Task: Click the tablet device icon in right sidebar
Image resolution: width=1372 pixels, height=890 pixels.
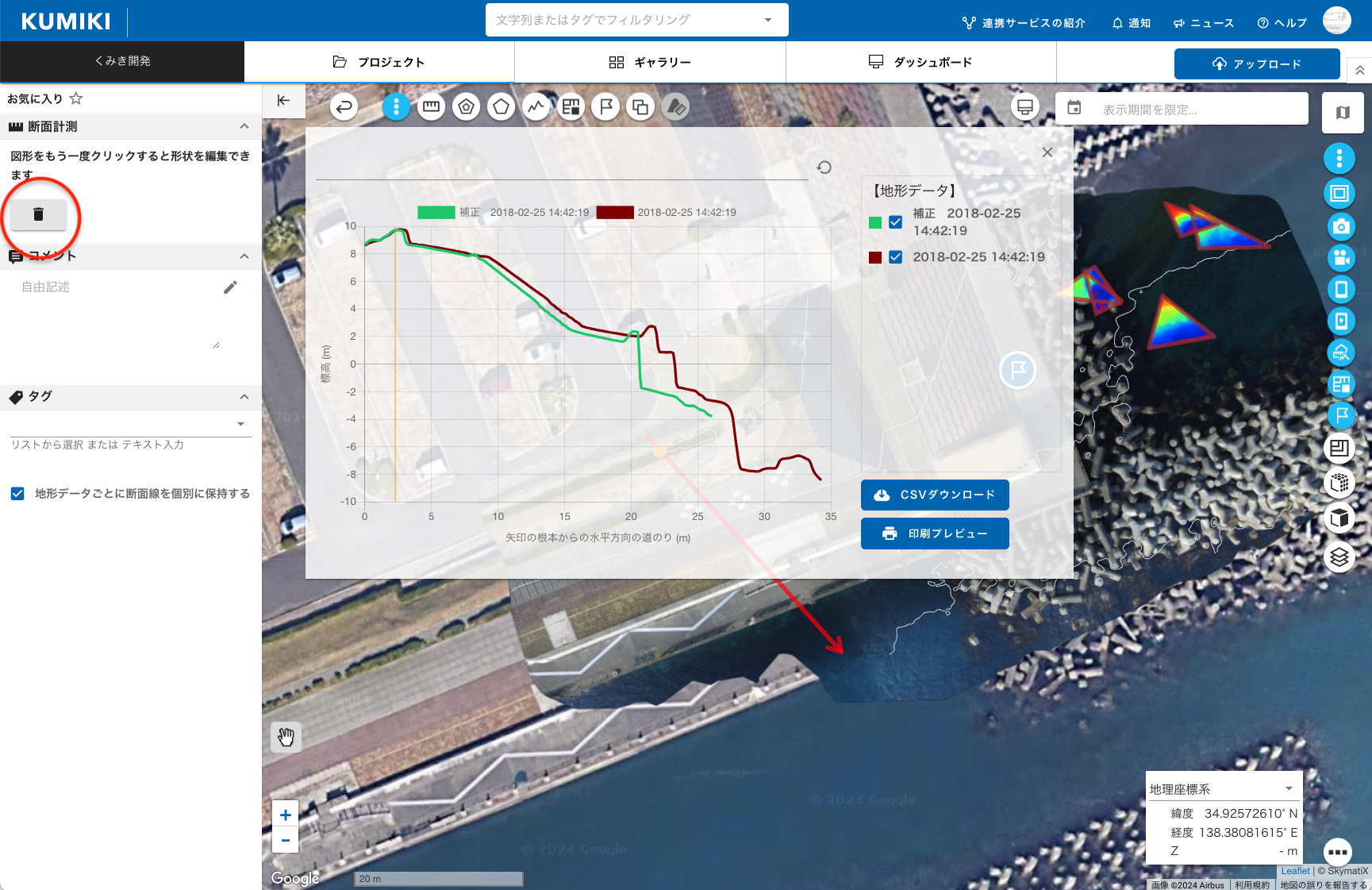Action: [1341, 289]
